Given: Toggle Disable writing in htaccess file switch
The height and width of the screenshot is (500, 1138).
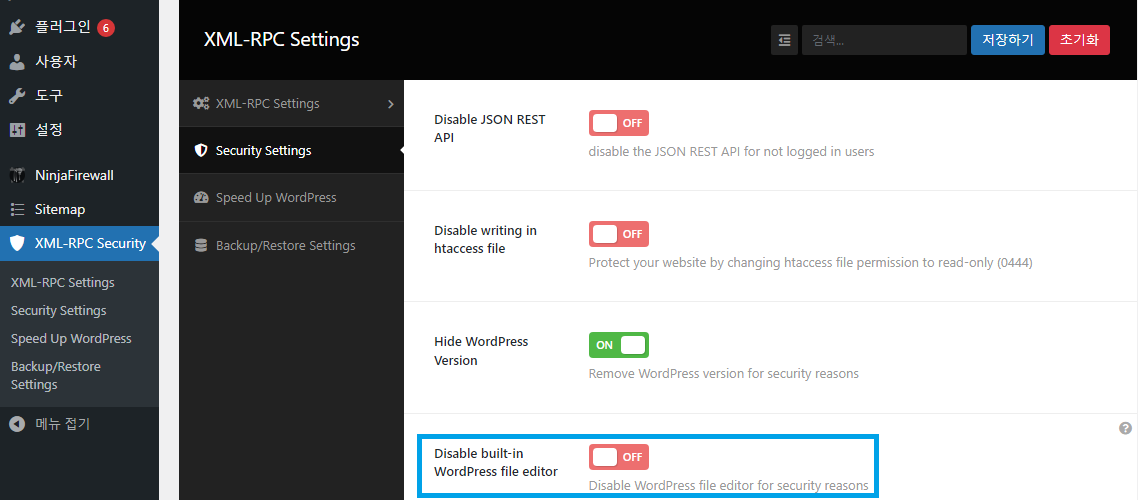Looking at the screenshot, I should click(619, 234).
